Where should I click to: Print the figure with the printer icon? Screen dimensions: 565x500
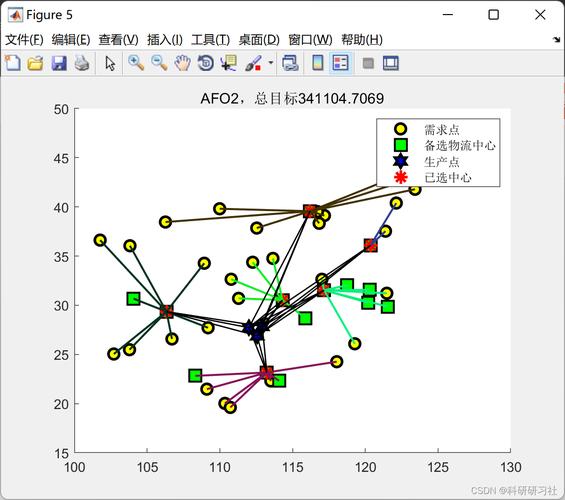[82, 63]
